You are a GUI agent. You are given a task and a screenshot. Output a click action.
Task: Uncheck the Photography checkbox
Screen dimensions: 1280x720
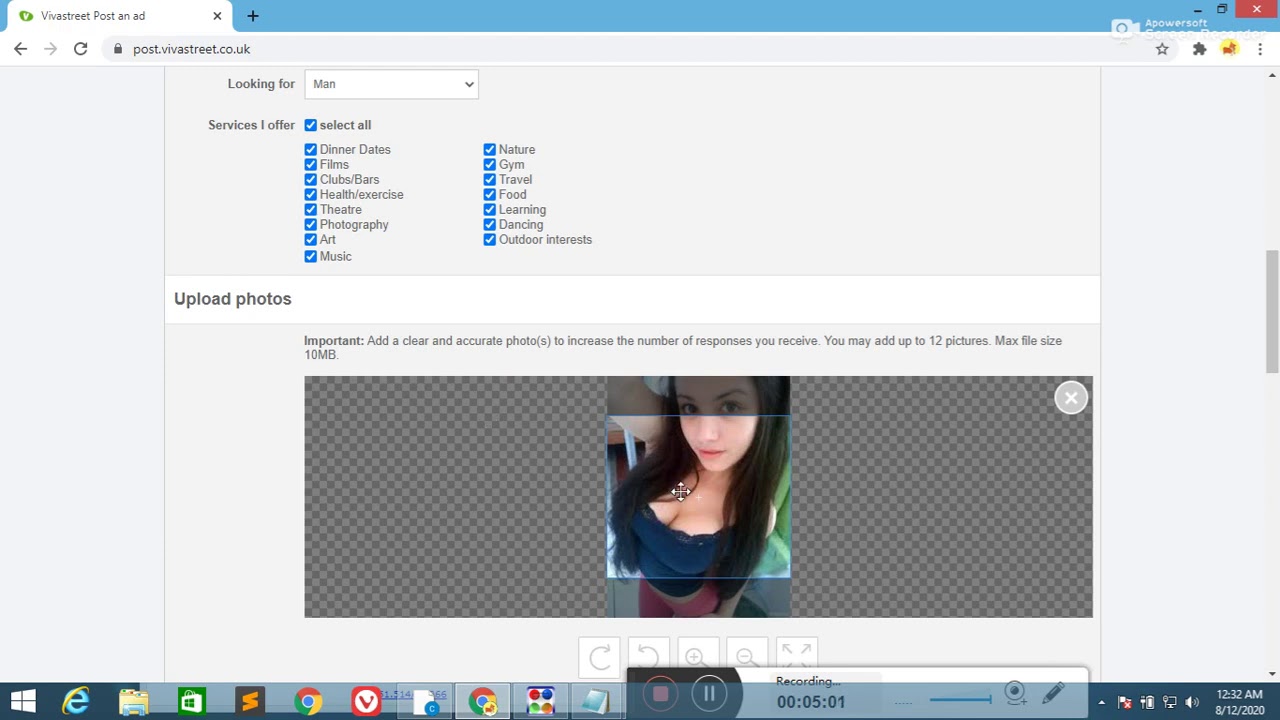pyautogui.click(x=310, y=225)
